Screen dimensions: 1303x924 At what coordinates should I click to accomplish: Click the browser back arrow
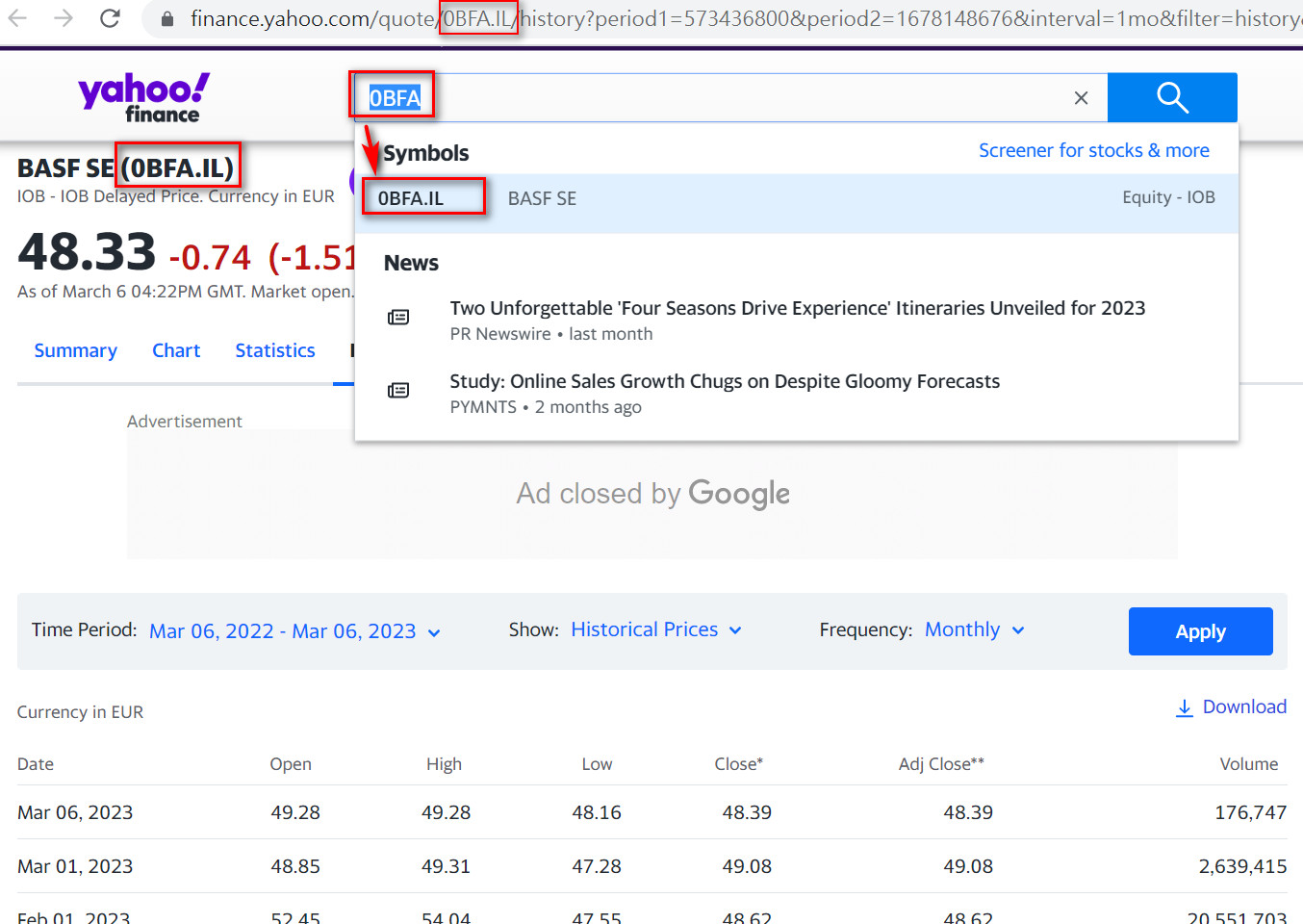(x=17, y=17)
